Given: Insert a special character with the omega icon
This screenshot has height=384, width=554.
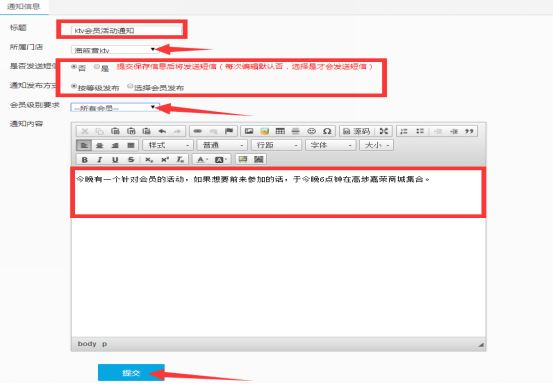Looking at the screenshot, I should 327,131.
